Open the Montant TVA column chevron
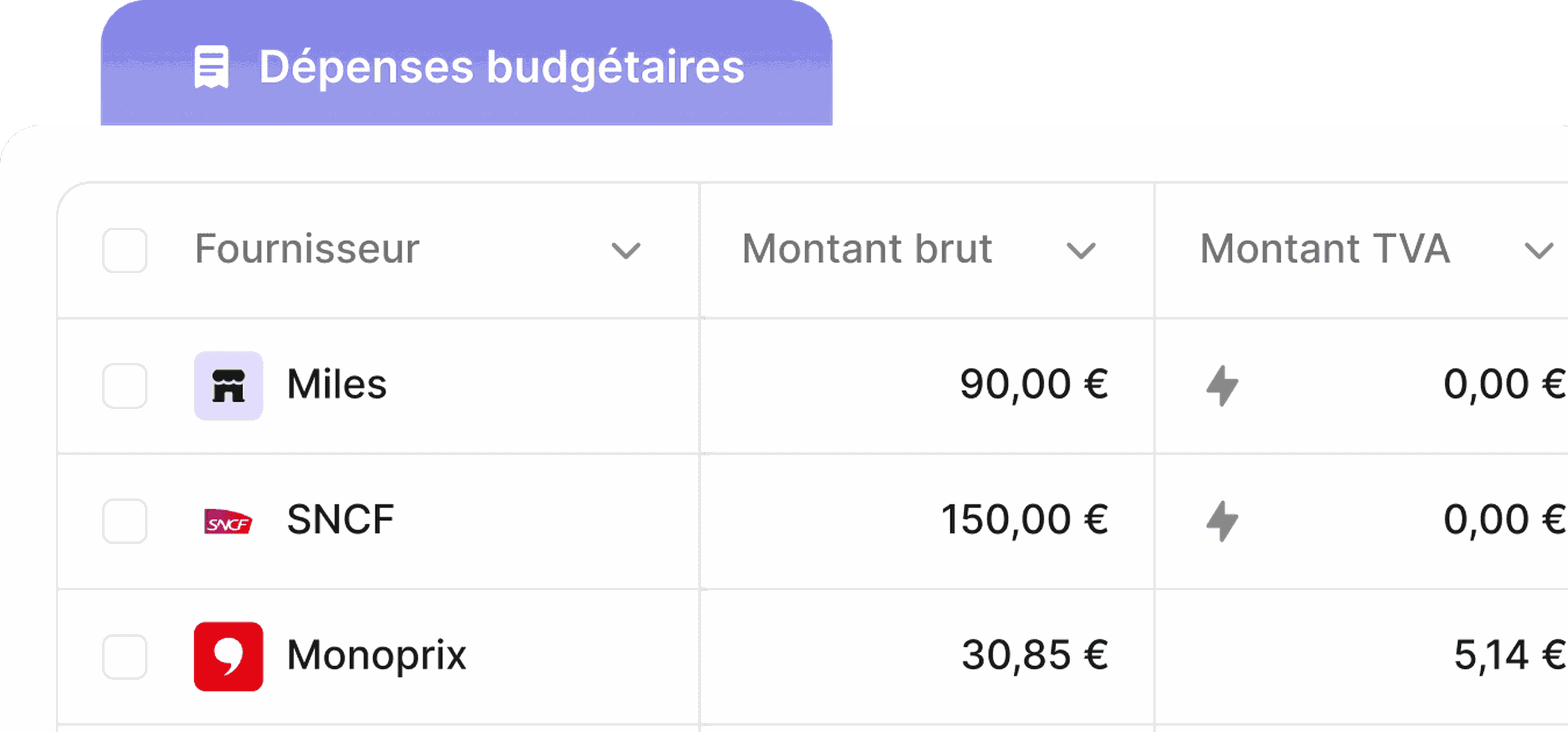Viewport: 1568px width, 732px height. (x=1539, y=250)
